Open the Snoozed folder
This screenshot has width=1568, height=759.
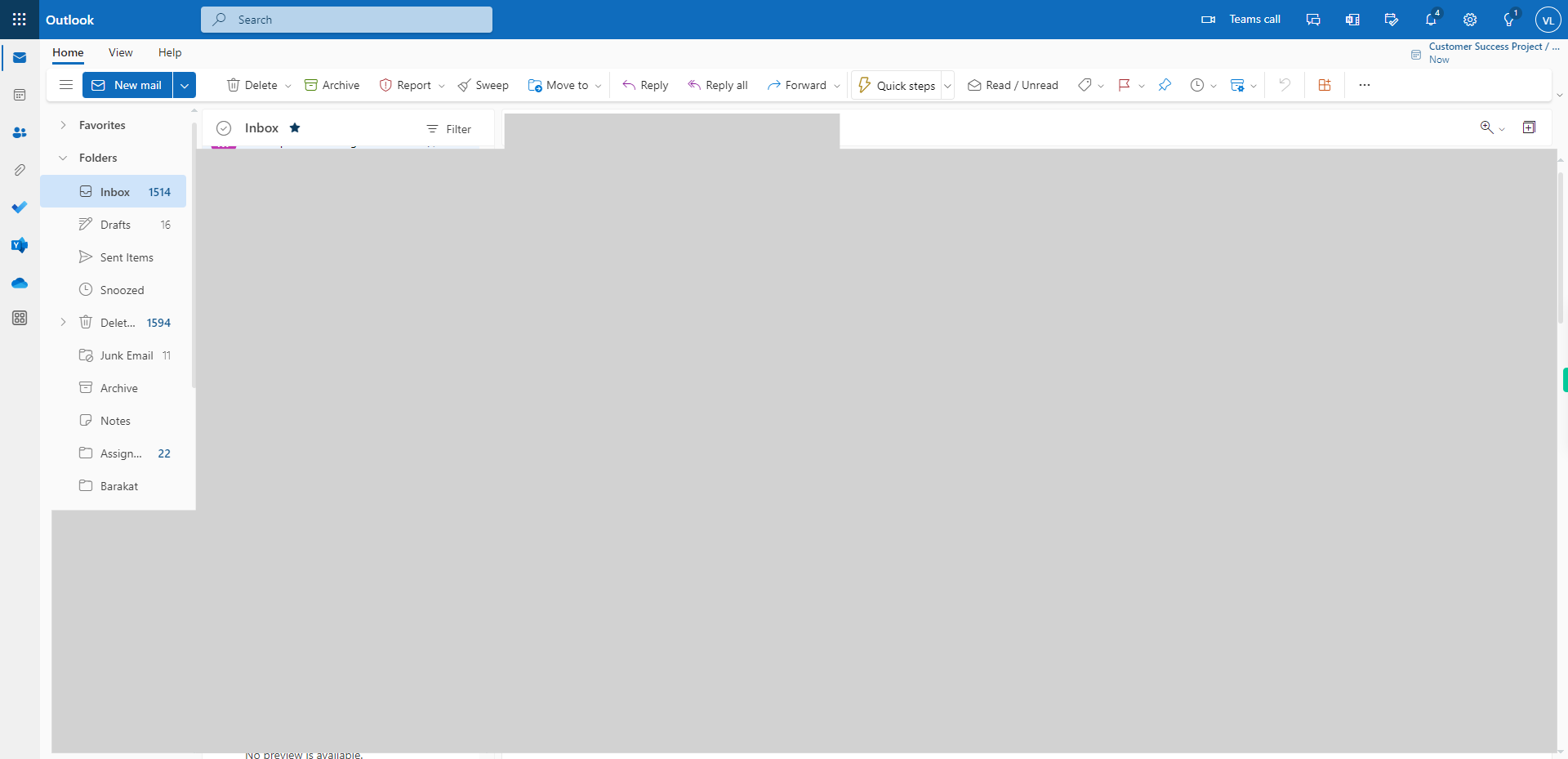114,289
